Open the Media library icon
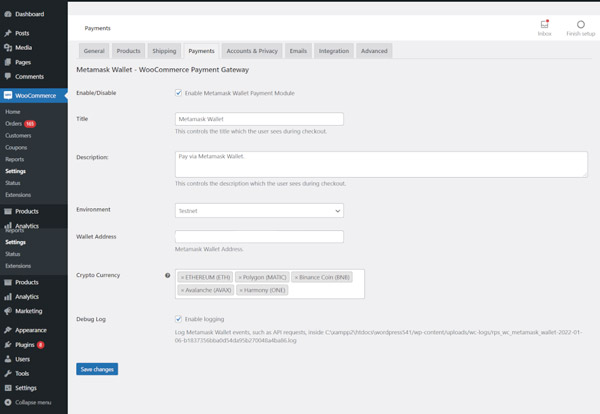The height and width of the screenshot is (414, 600). 8,47
